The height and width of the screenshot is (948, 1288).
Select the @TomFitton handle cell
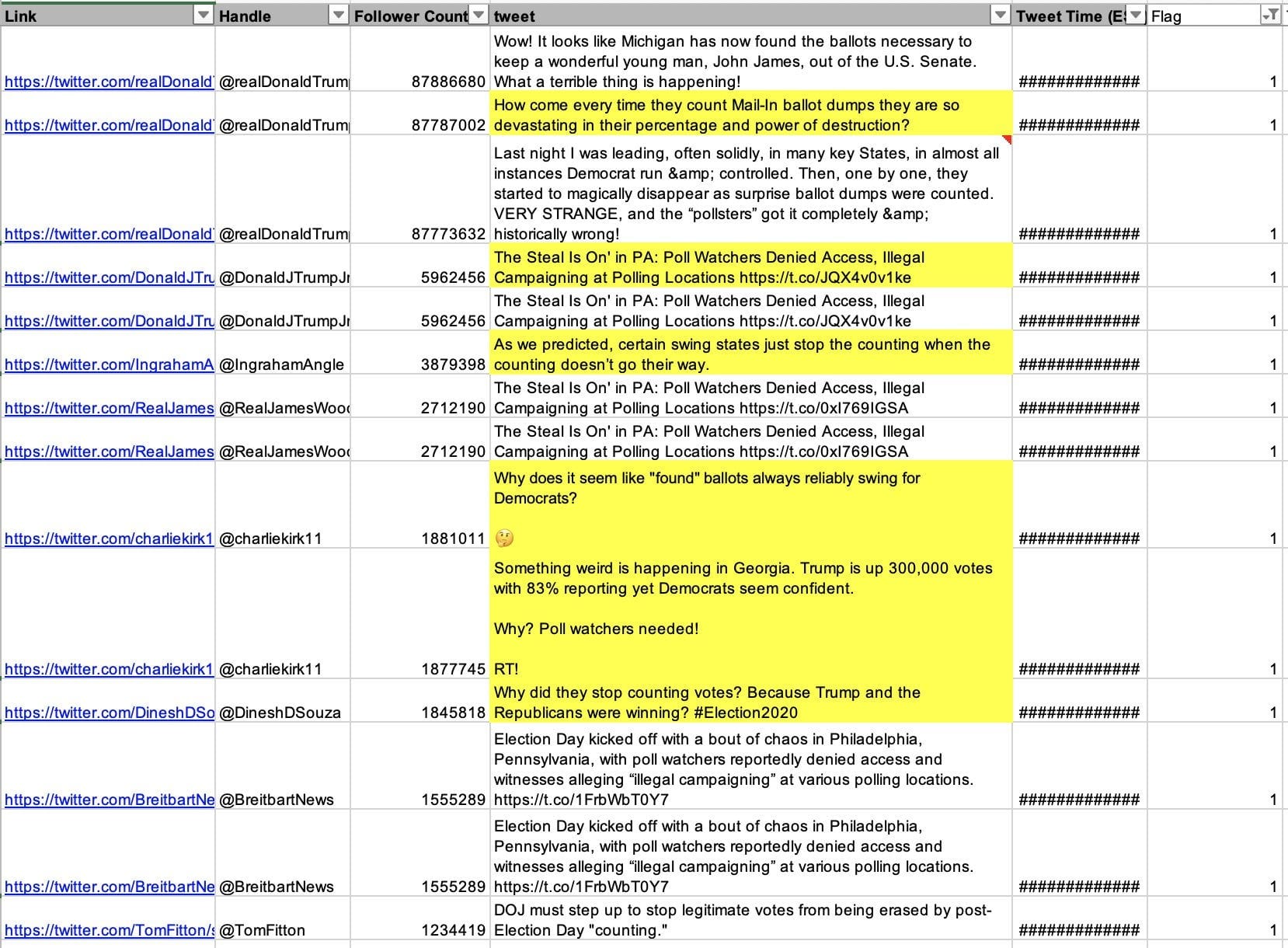pyautogui.click(x=284, y=919)
